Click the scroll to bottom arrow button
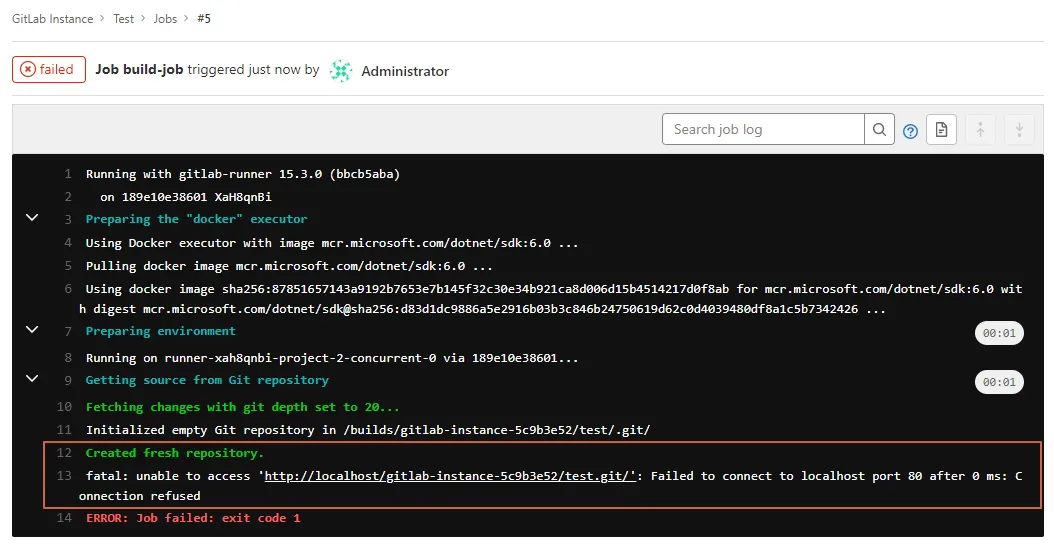1054x547 pixels. tap(1019, 129)
